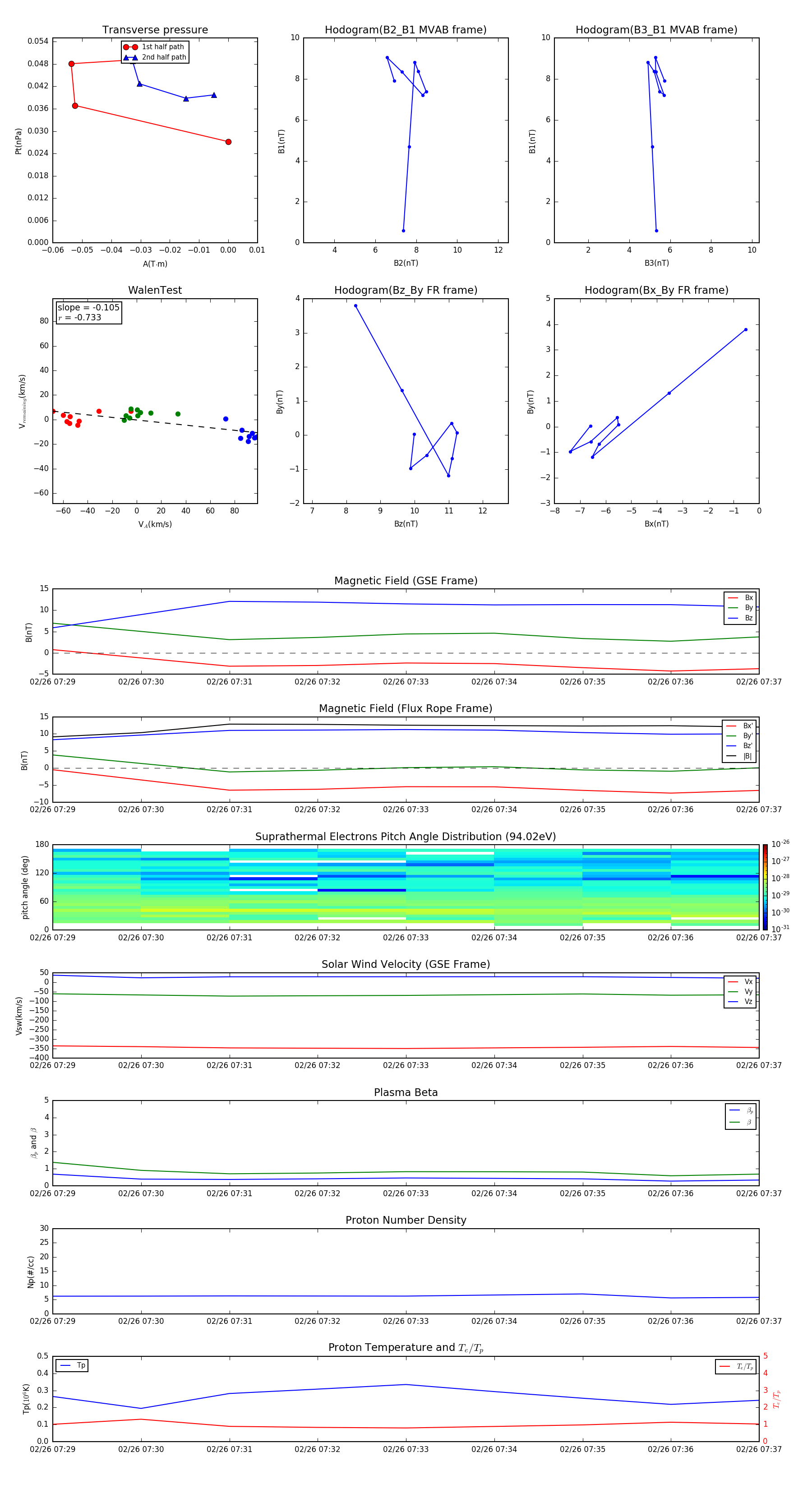Click the isolated red point at A=0.00
The height and width of the screenshot is (1489, 812).
228,142
